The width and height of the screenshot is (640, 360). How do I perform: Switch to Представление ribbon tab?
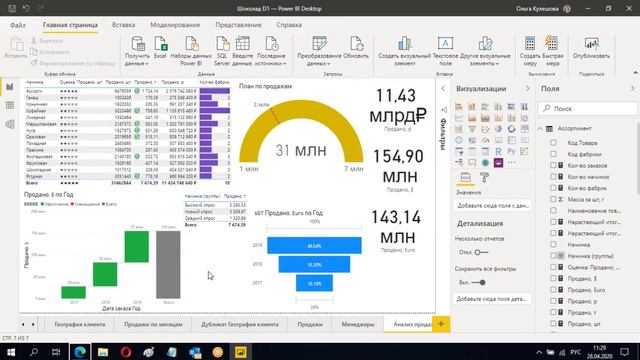pyautogui.click(x=238, y=25)
